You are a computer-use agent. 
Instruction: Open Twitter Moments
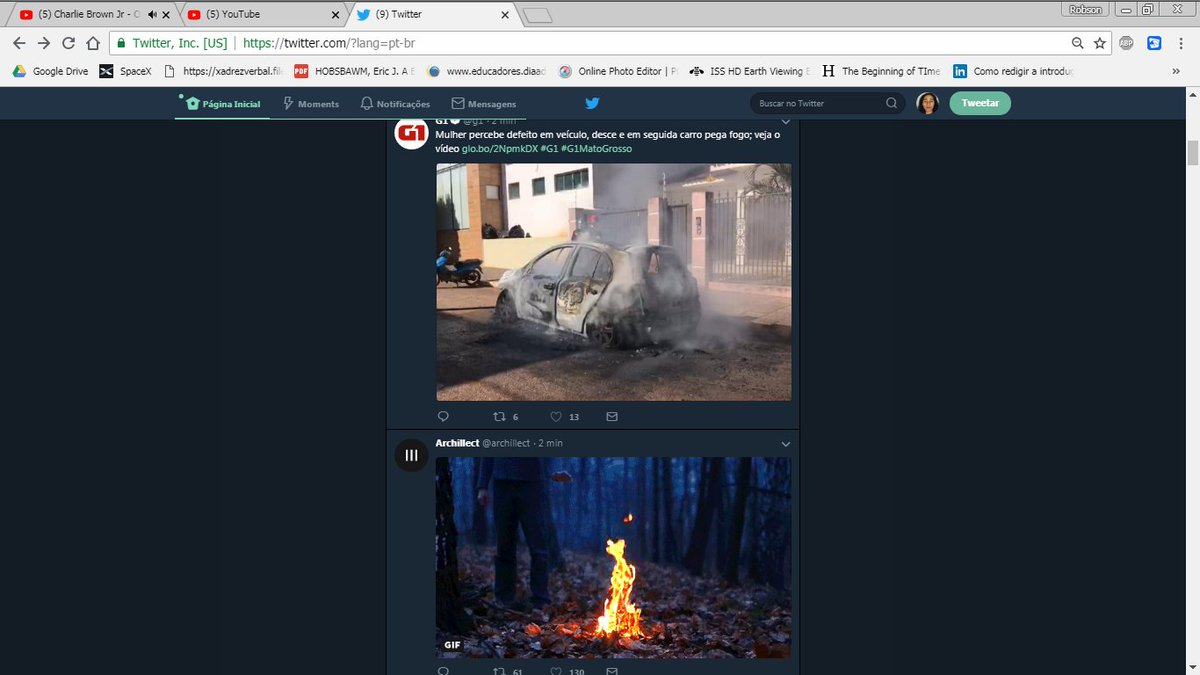311,104
